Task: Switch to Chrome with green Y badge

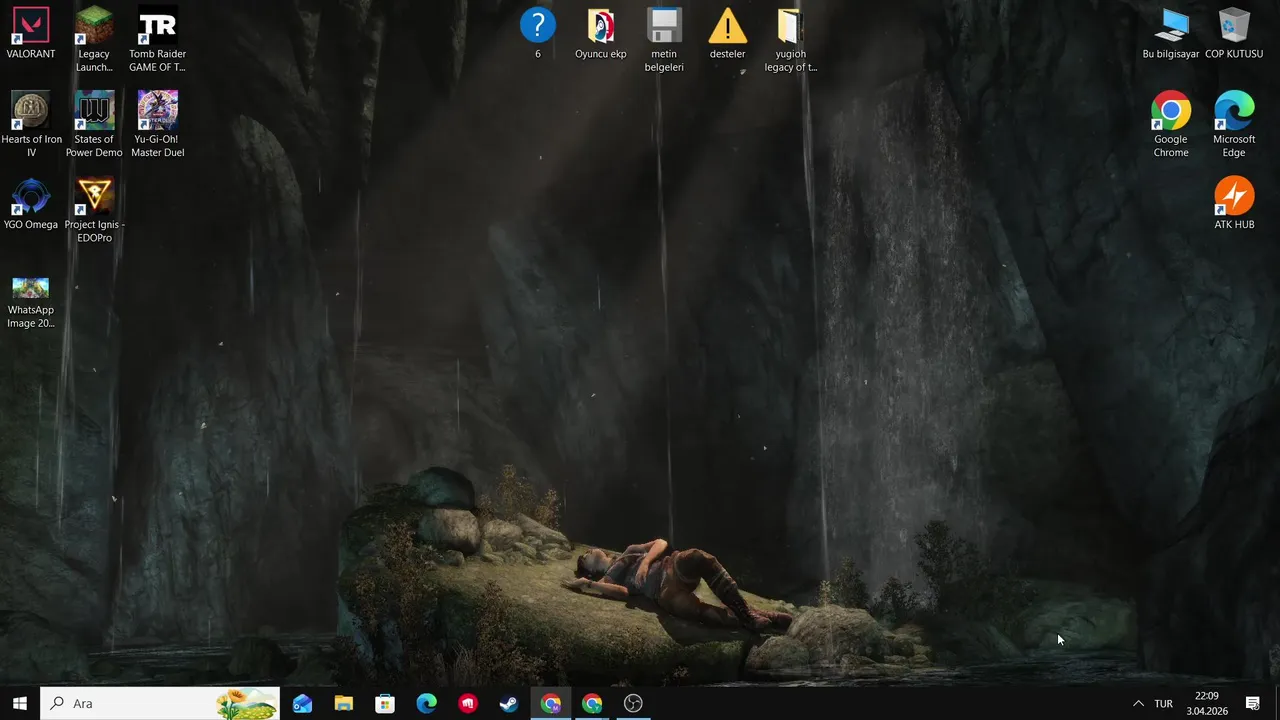Action: pos(592,703)
